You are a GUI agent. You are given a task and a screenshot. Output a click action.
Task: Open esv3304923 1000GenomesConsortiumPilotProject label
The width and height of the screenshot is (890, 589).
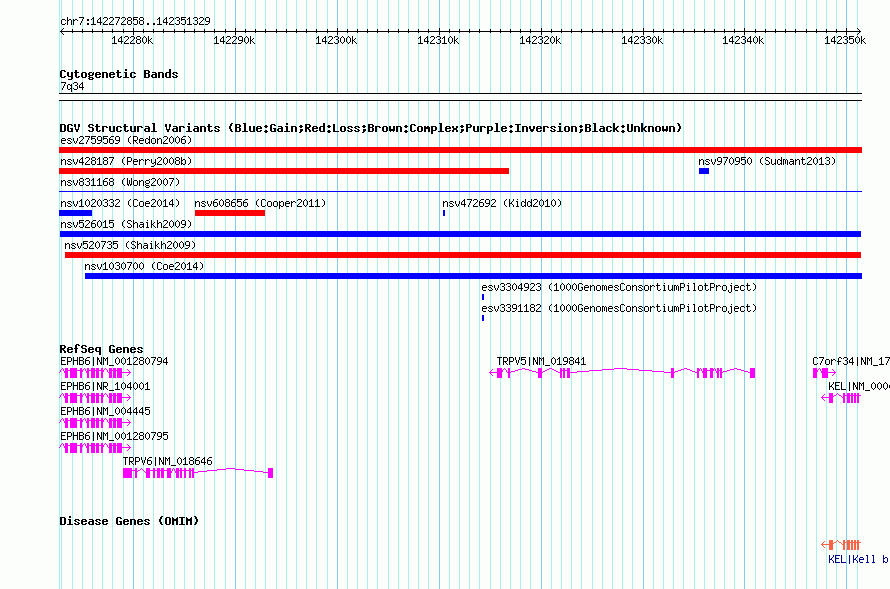(619, 287)
